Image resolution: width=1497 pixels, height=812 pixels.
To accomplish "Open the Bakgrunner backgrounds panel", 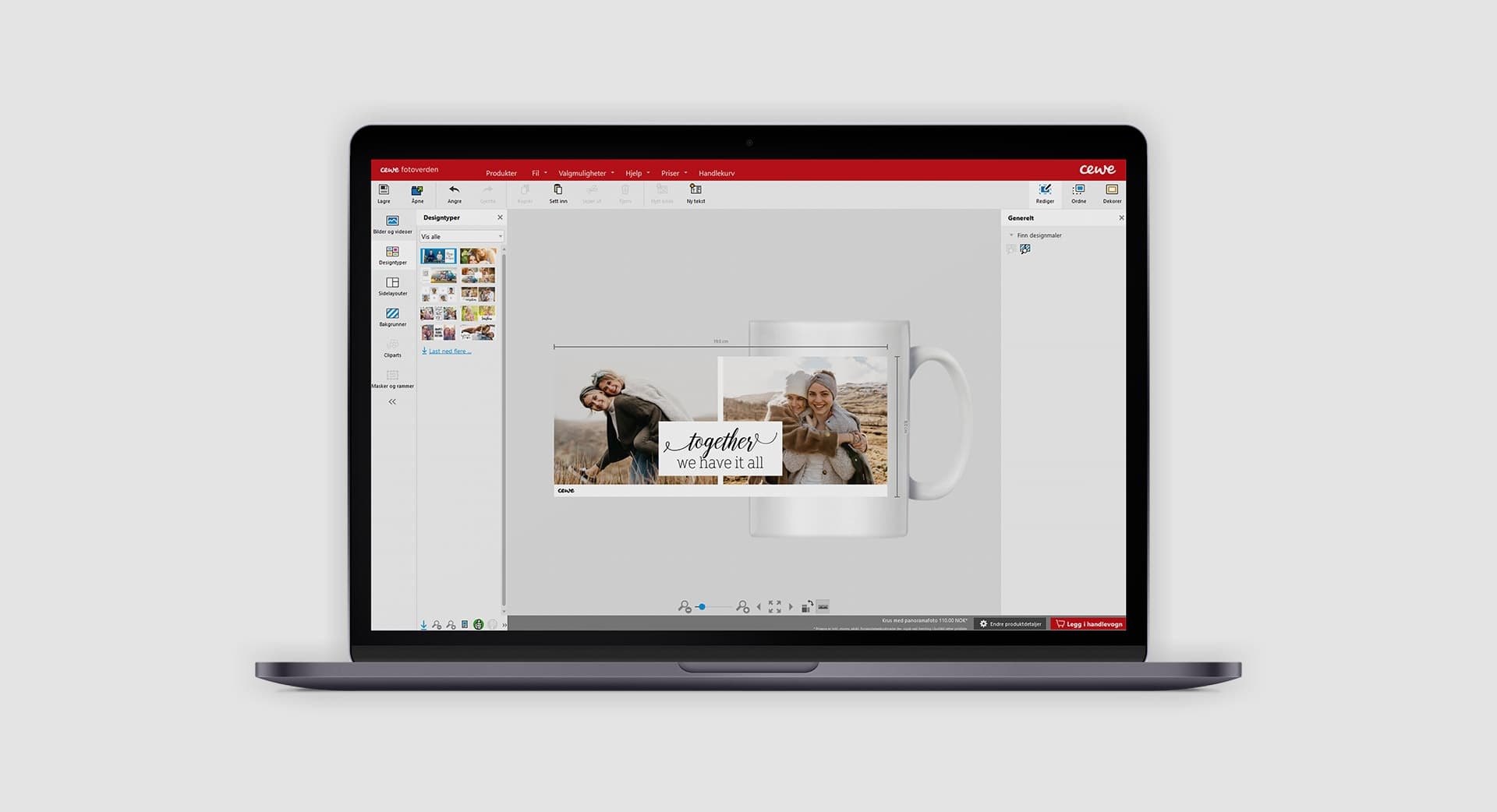I will click(392, 316).
